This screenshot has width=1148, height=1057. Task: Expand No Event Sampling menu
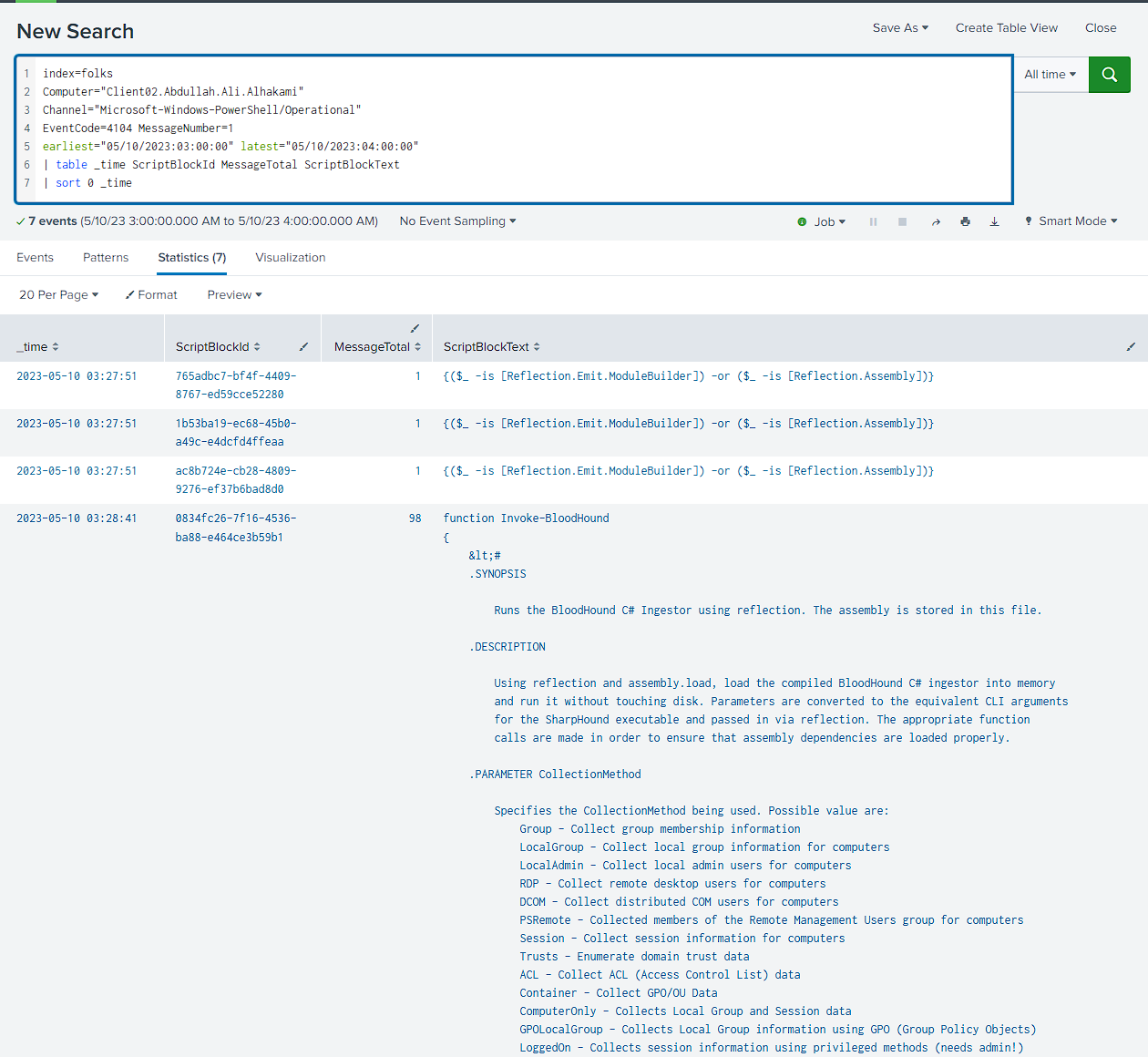pos(457,221)
